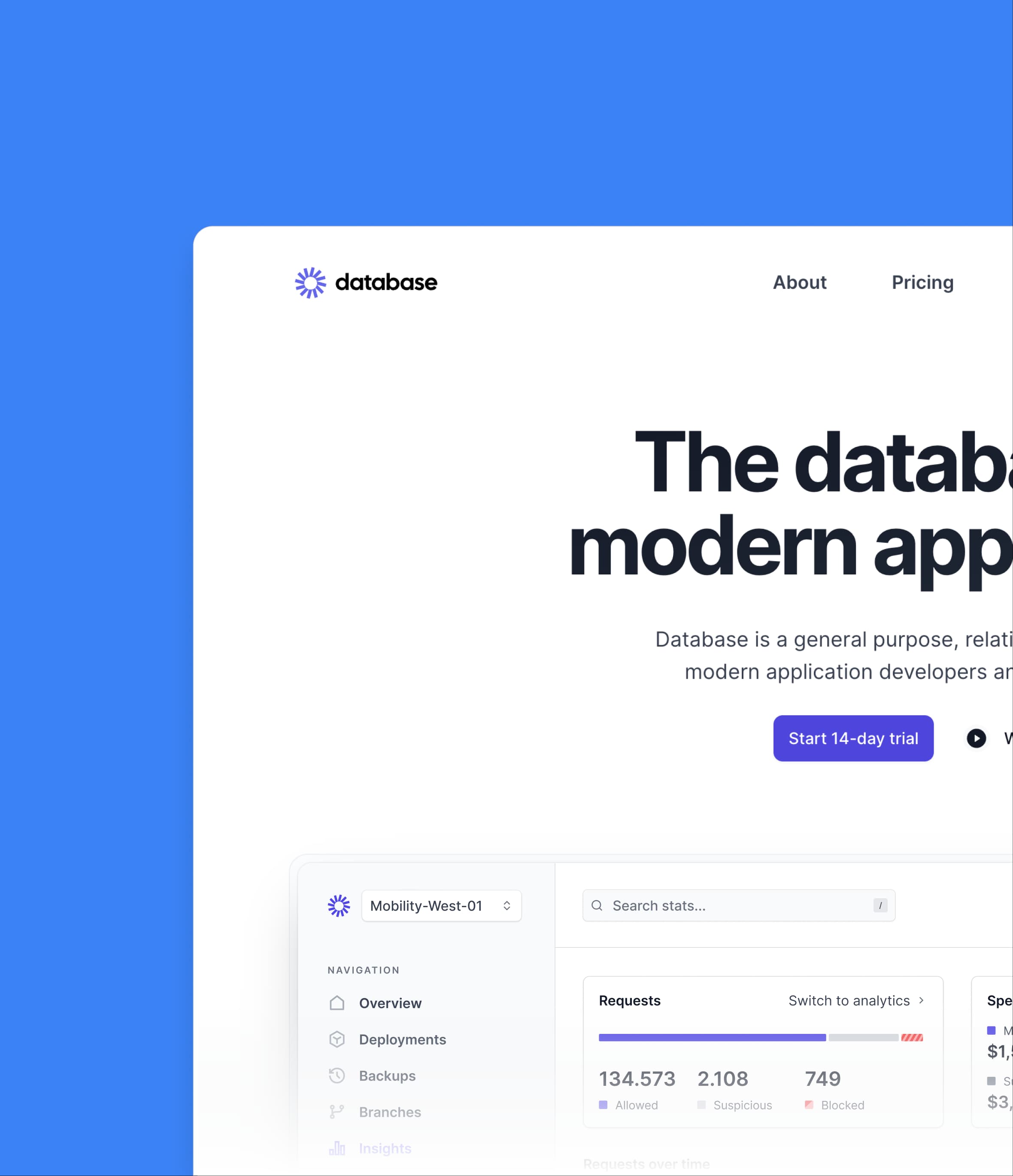Image resolution: width=1013 pixels, height=1176 pixels.
Task: Click the Start 14-day trial button
Action: [x=852, y=738]
